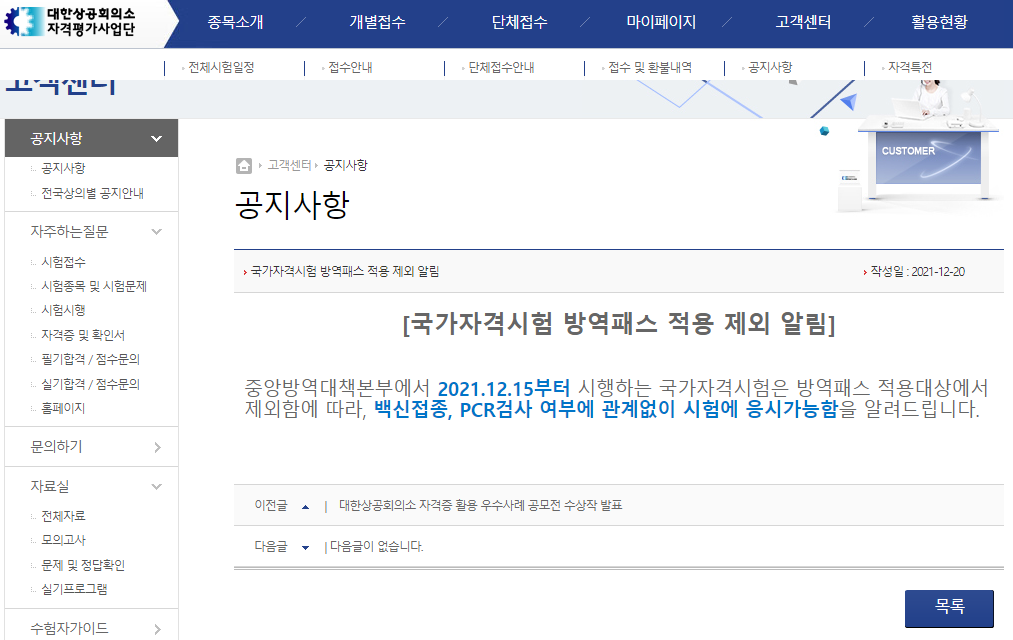Open the 단체접수 top menu
Image resolution: width=1013 pixels, height=640 pixels.
click(519, 22)
